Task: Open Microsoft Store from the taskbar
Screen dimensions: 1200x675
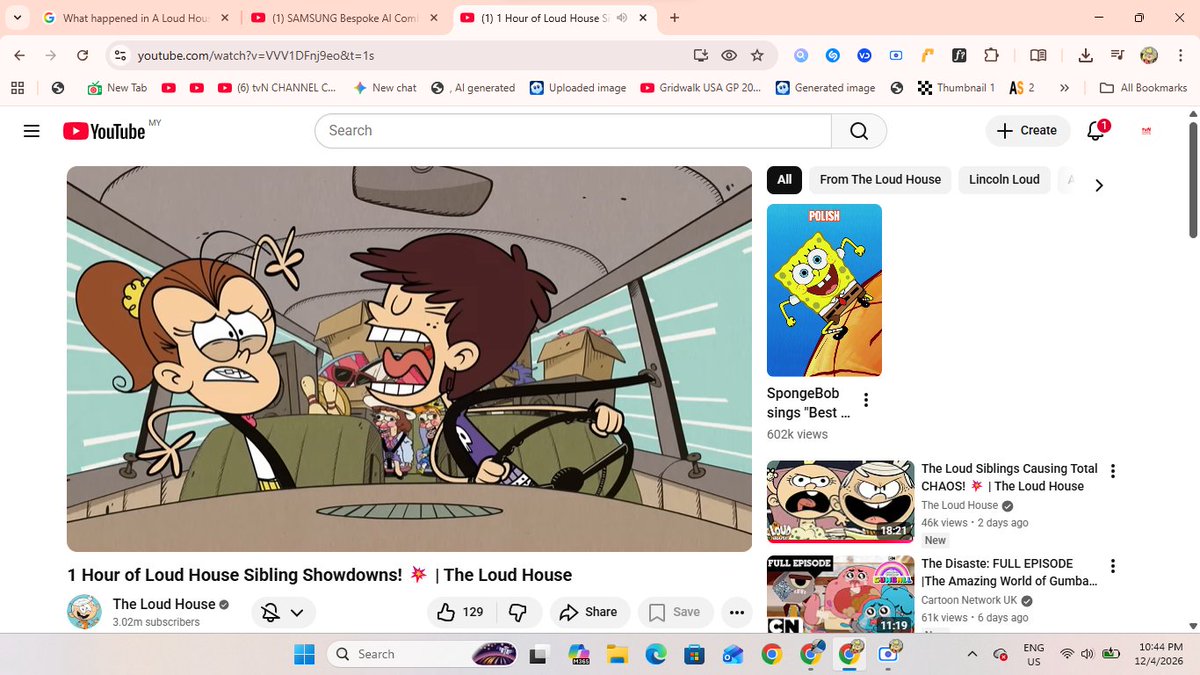Action: click(x=694, y=655)
